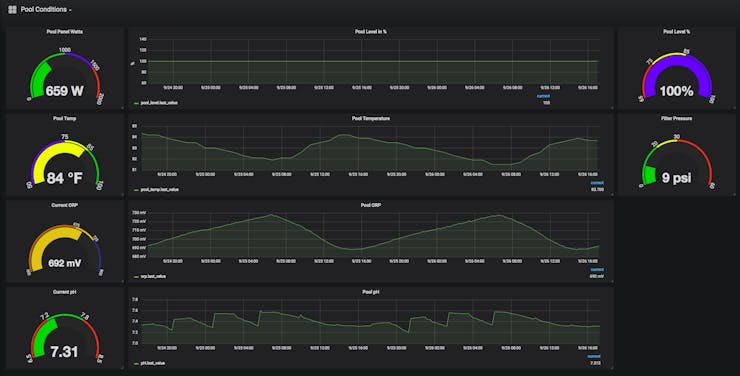Toggle the orp.last_value legend series
Viewport: 740px width, 376px height.
pyautogui.click(x=153, y=276)
